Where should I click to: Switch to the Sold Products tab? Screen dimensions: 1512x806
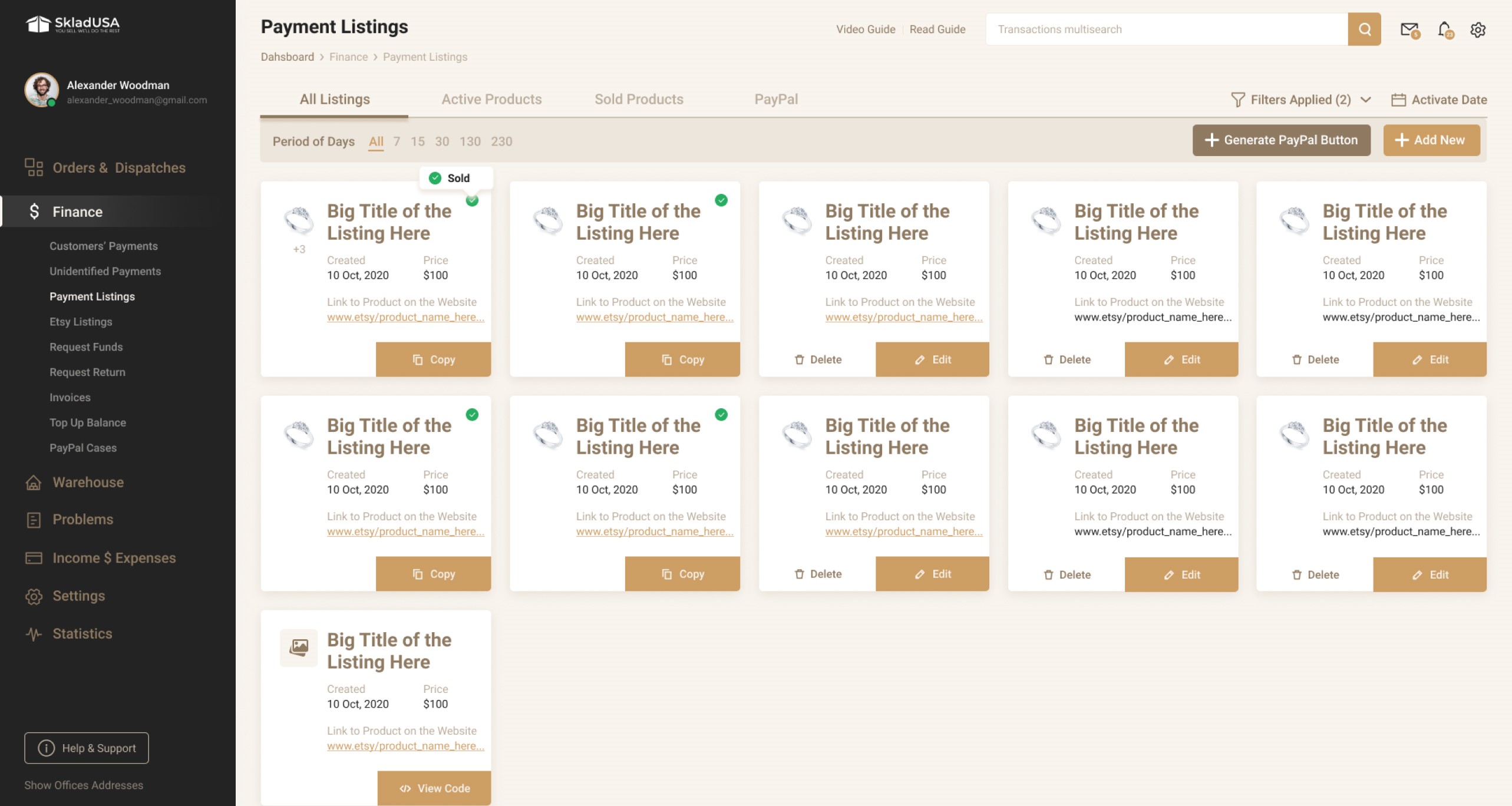tap(639, 99)
